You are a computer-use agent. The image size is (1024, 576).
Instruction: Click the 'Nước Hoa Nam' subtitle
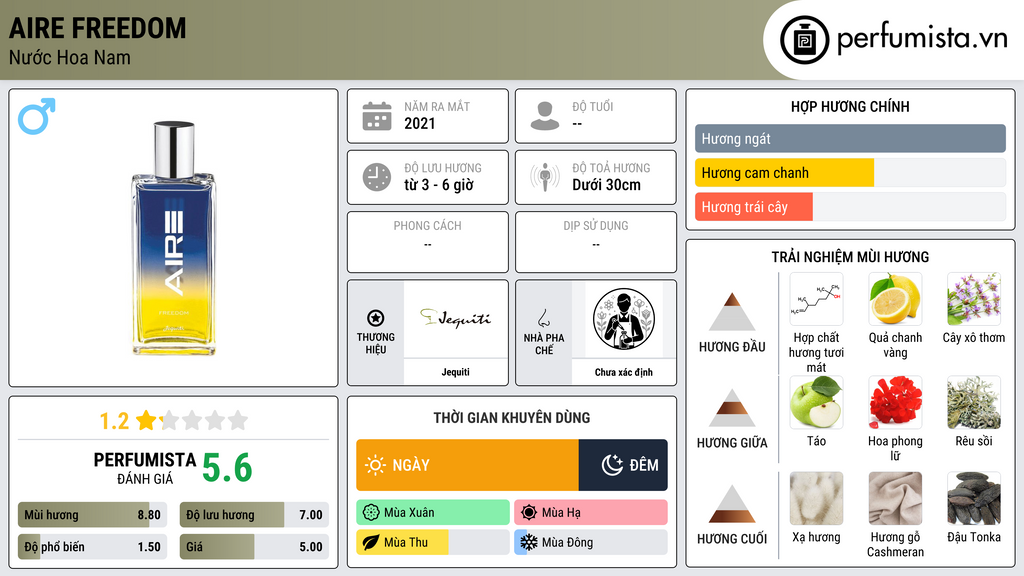[69, 58]
